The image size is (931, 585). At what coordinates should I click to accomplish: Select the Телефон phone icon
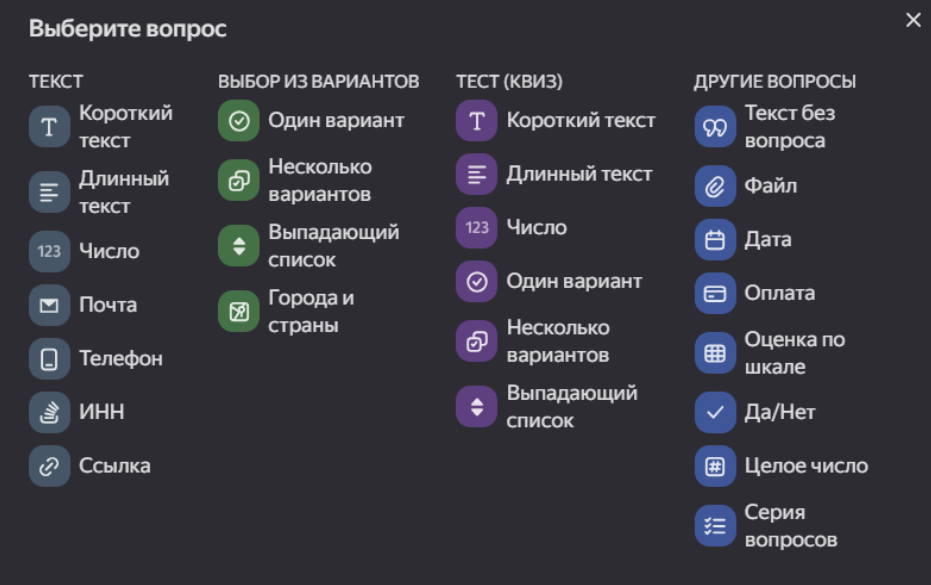(x=49, y=359)
